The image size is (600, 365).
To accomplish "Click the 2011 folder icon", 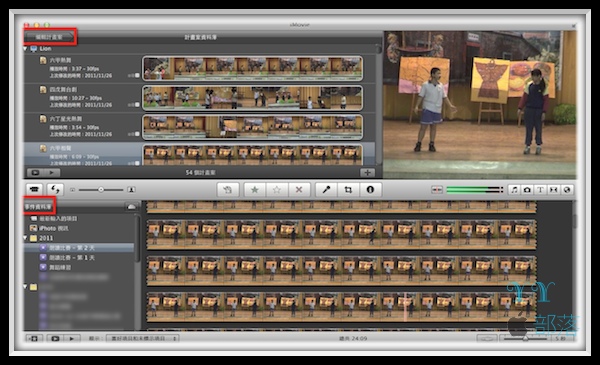I will (34, 238).
